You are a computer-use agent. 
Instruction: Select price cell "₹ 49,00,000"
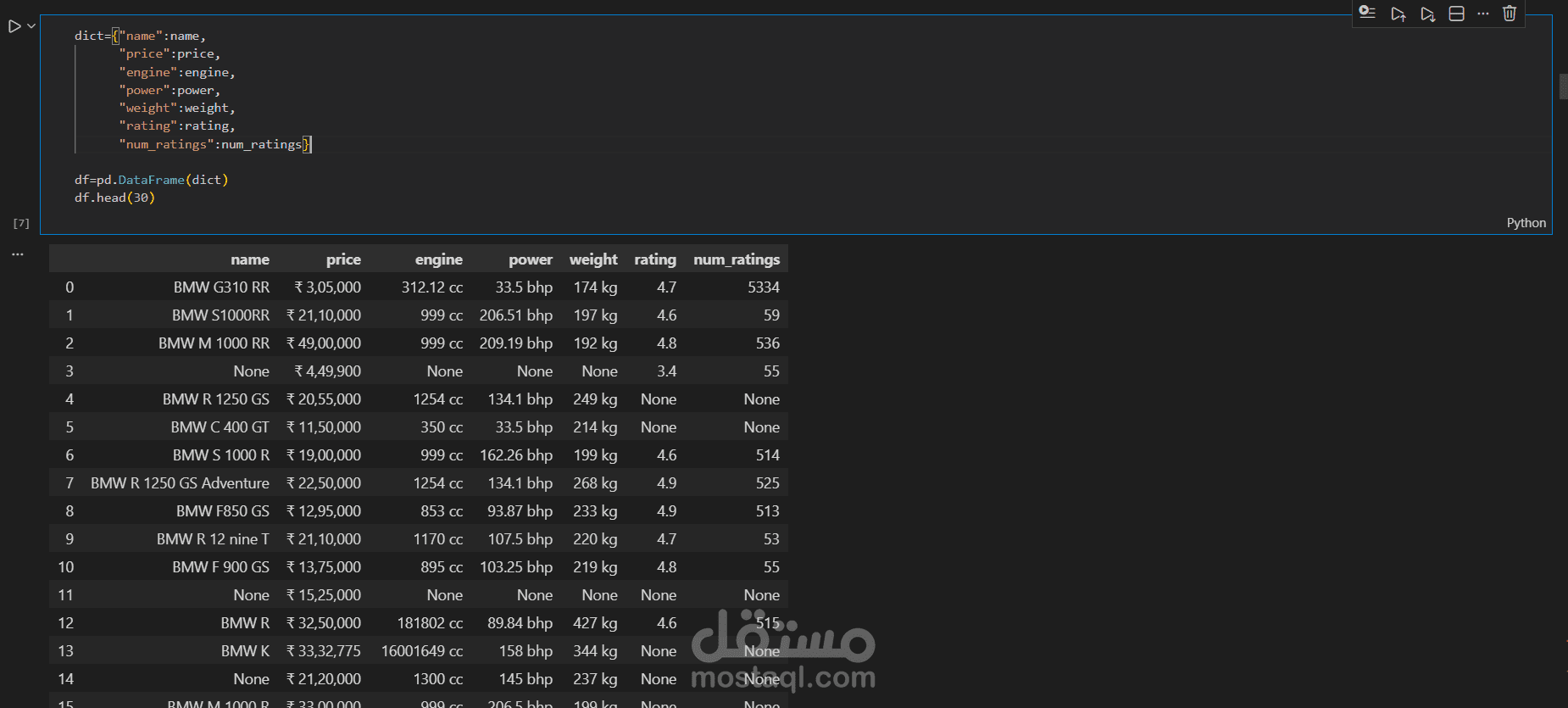(x=324, y=343)
